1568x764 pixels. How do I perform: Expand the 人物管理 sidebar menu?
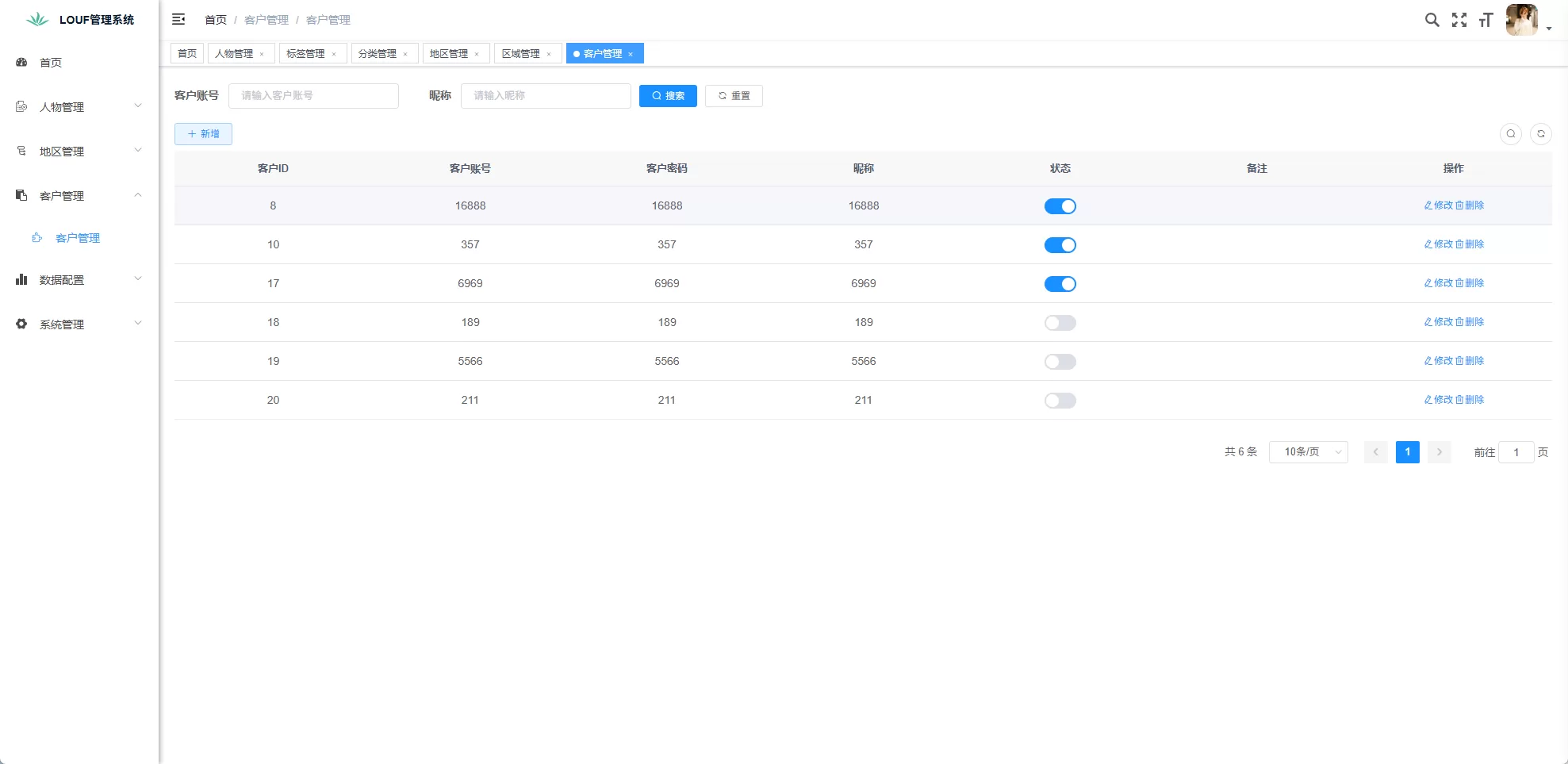pyautogui.click(x=79, y=107)
